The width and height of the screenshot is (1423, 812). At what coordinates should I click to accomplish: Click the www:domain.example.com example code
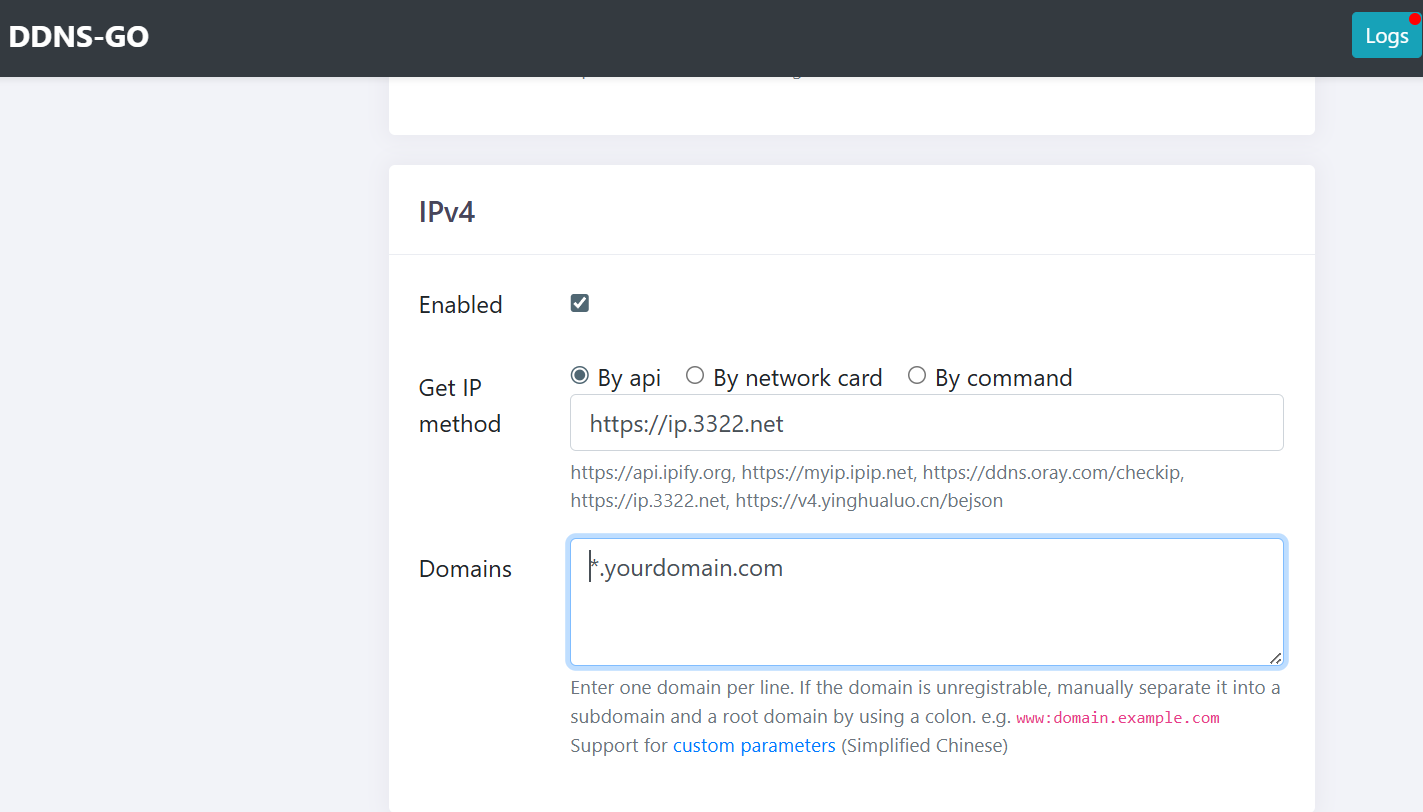[1117, 718]
